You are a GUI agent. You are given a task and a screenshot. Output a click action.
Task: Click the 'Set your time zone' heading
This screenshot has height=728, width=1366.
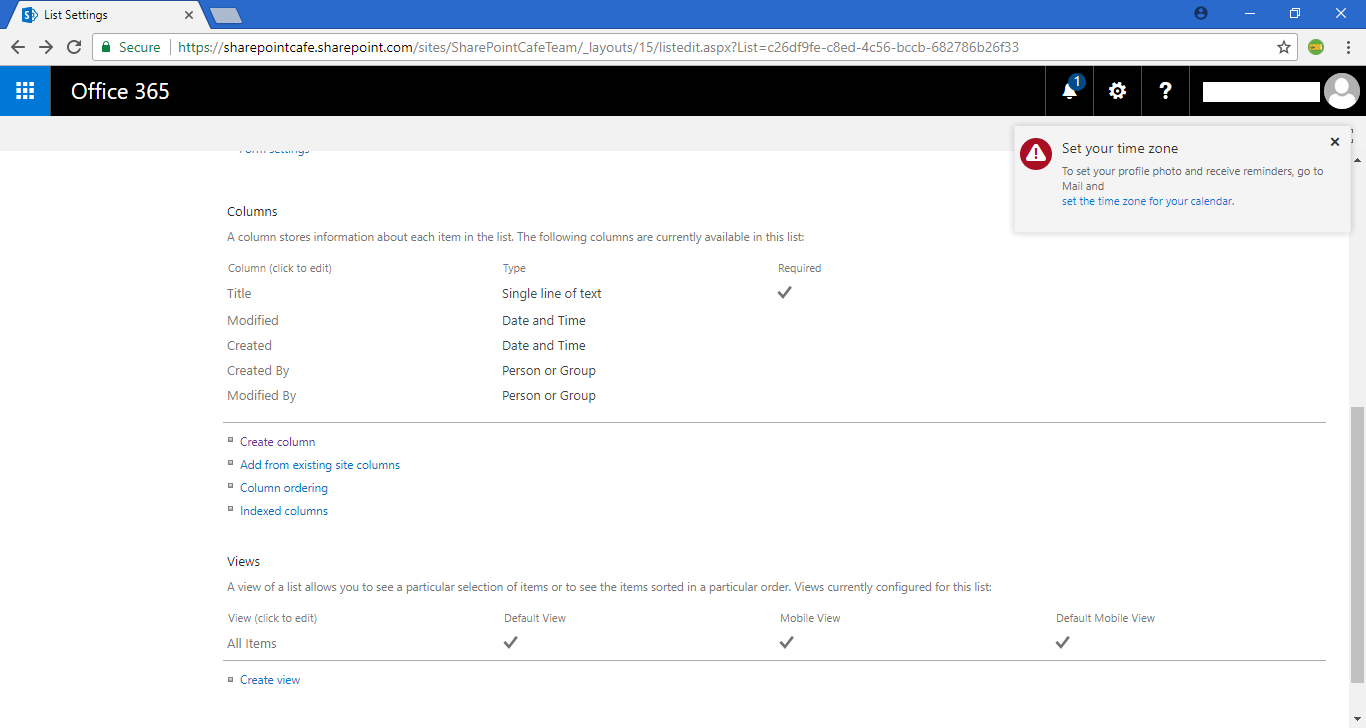1120,149
